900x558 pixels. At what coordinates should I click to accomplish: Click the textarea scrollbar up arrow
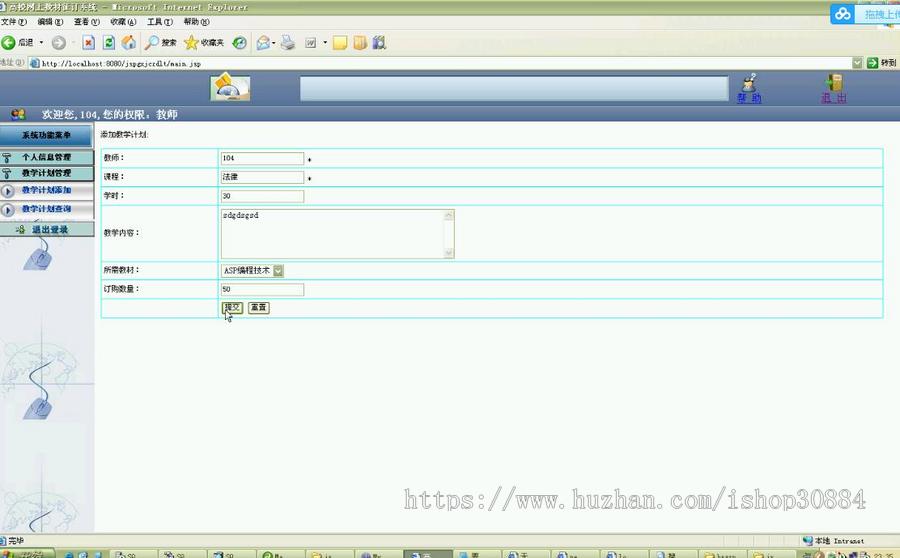[449, 215]
